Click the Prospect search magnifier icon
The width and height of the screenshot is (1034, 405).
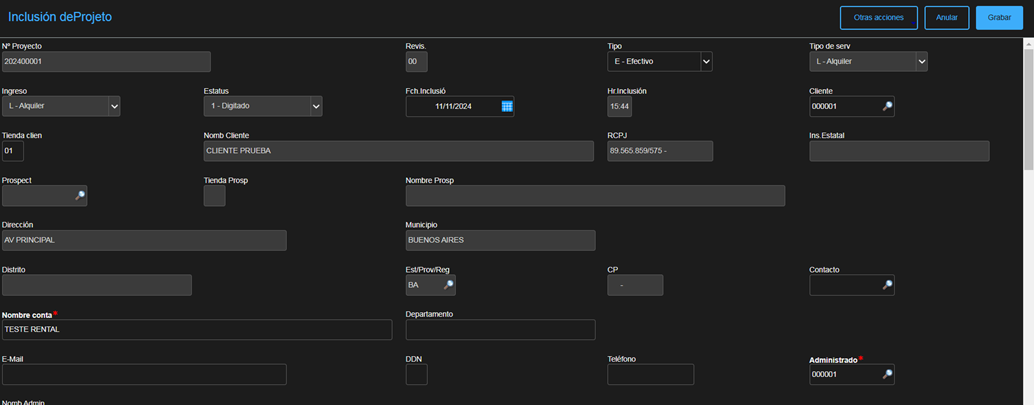[80, 195]
